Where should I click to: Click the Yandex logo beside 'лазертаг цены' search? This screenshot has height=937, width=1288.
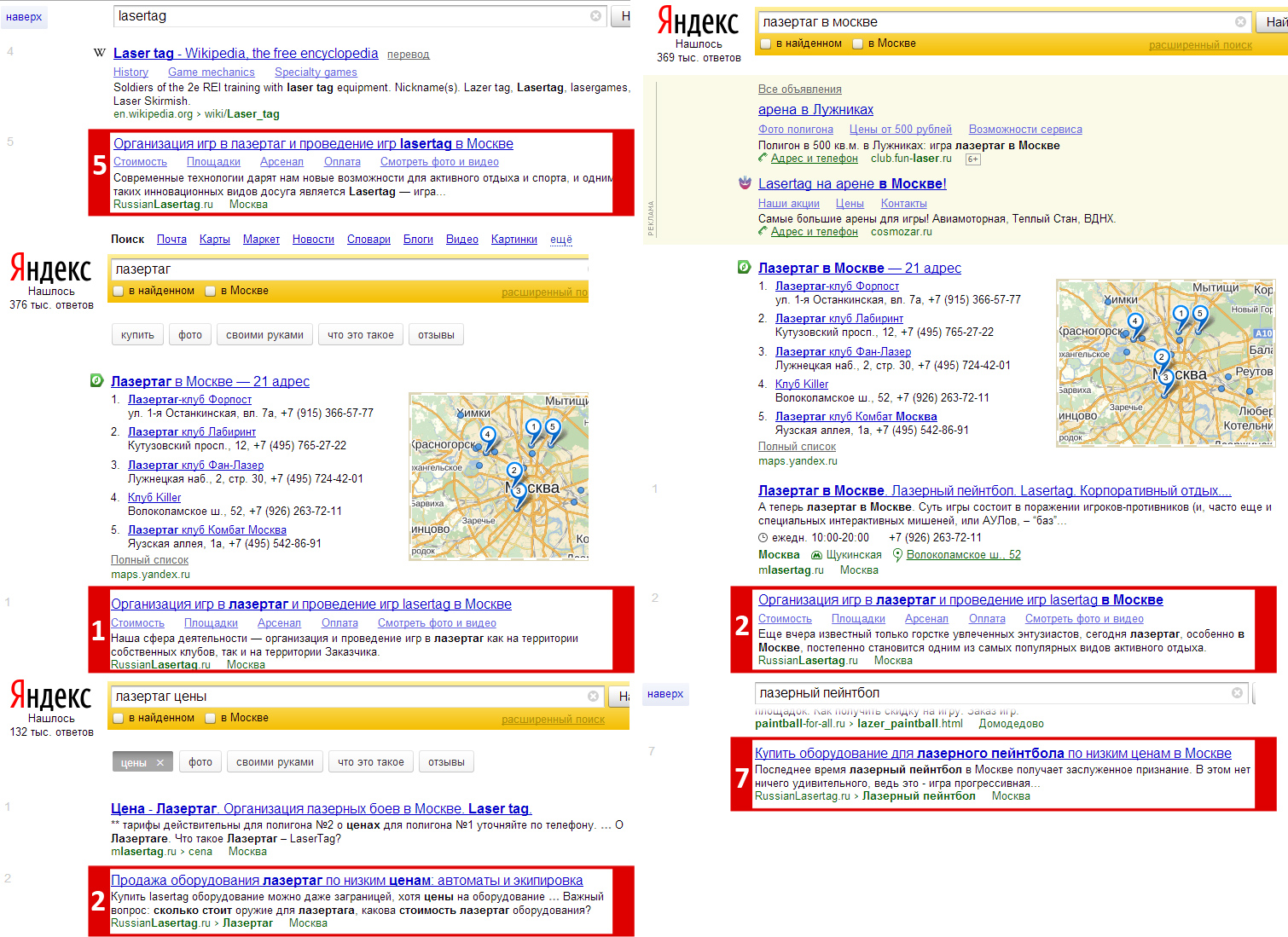pyautogui.click(x=50, y=696)
